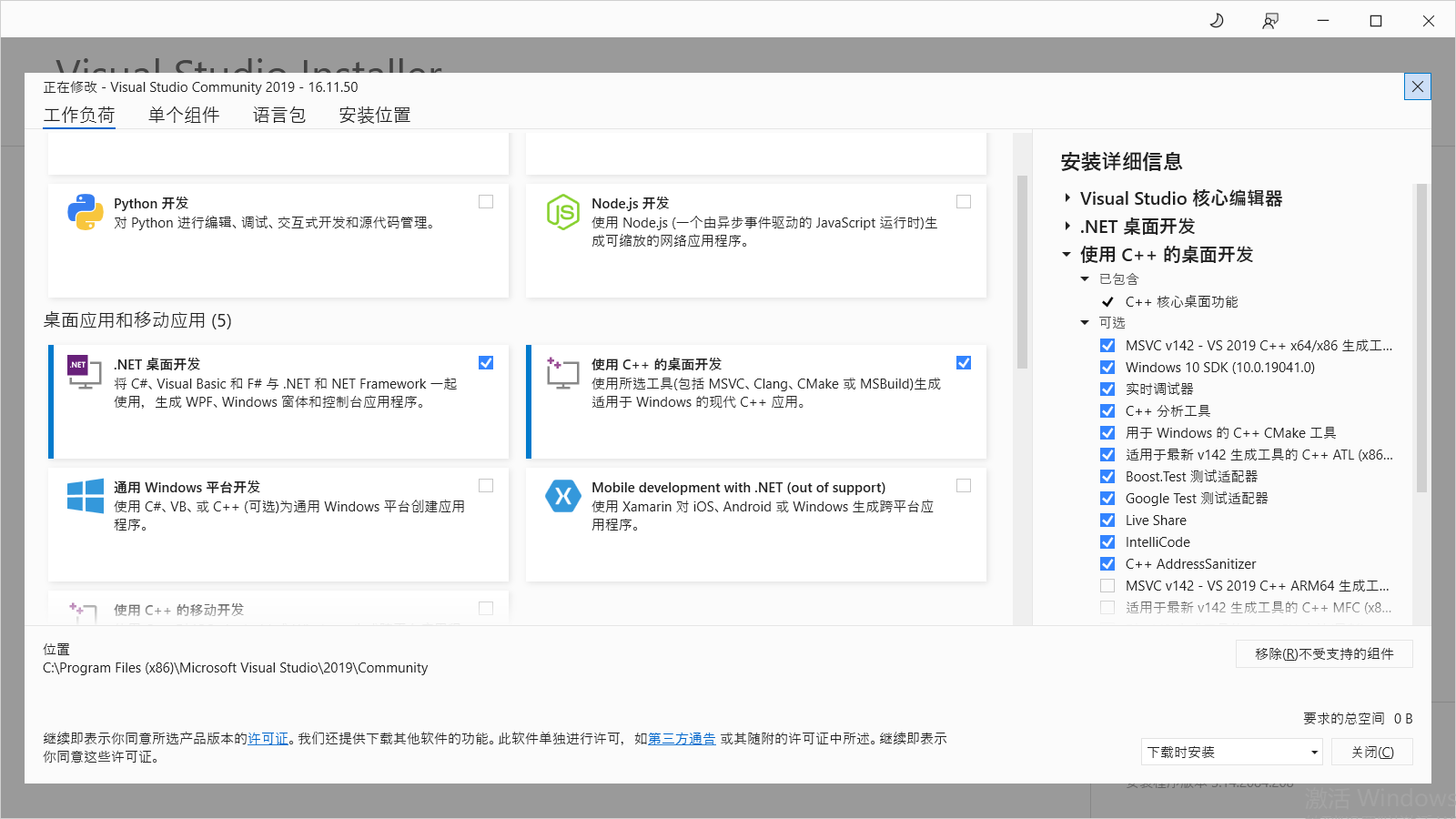Uncheck the 使用 C++ 的桌面开发 workload

[x=964, y=362]
